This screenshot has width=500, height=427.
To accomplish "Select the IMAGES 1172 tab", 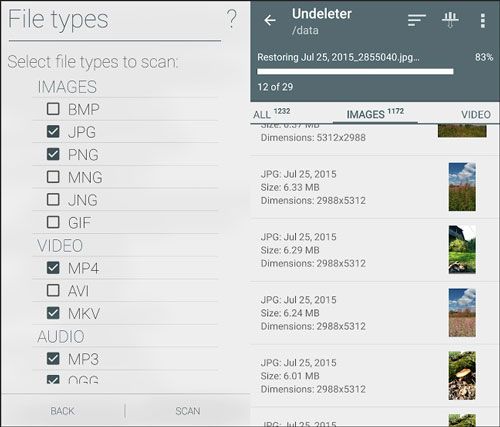I will pos(375,114).
